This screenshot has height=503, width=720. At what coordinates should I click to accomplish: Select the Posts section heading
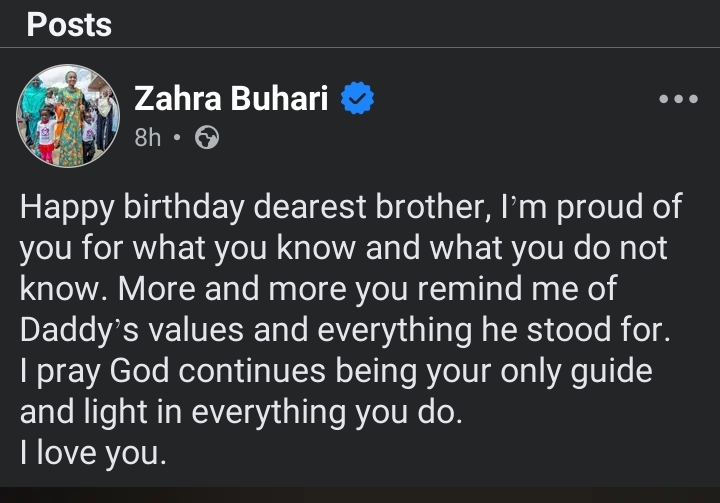click(69, 26)
